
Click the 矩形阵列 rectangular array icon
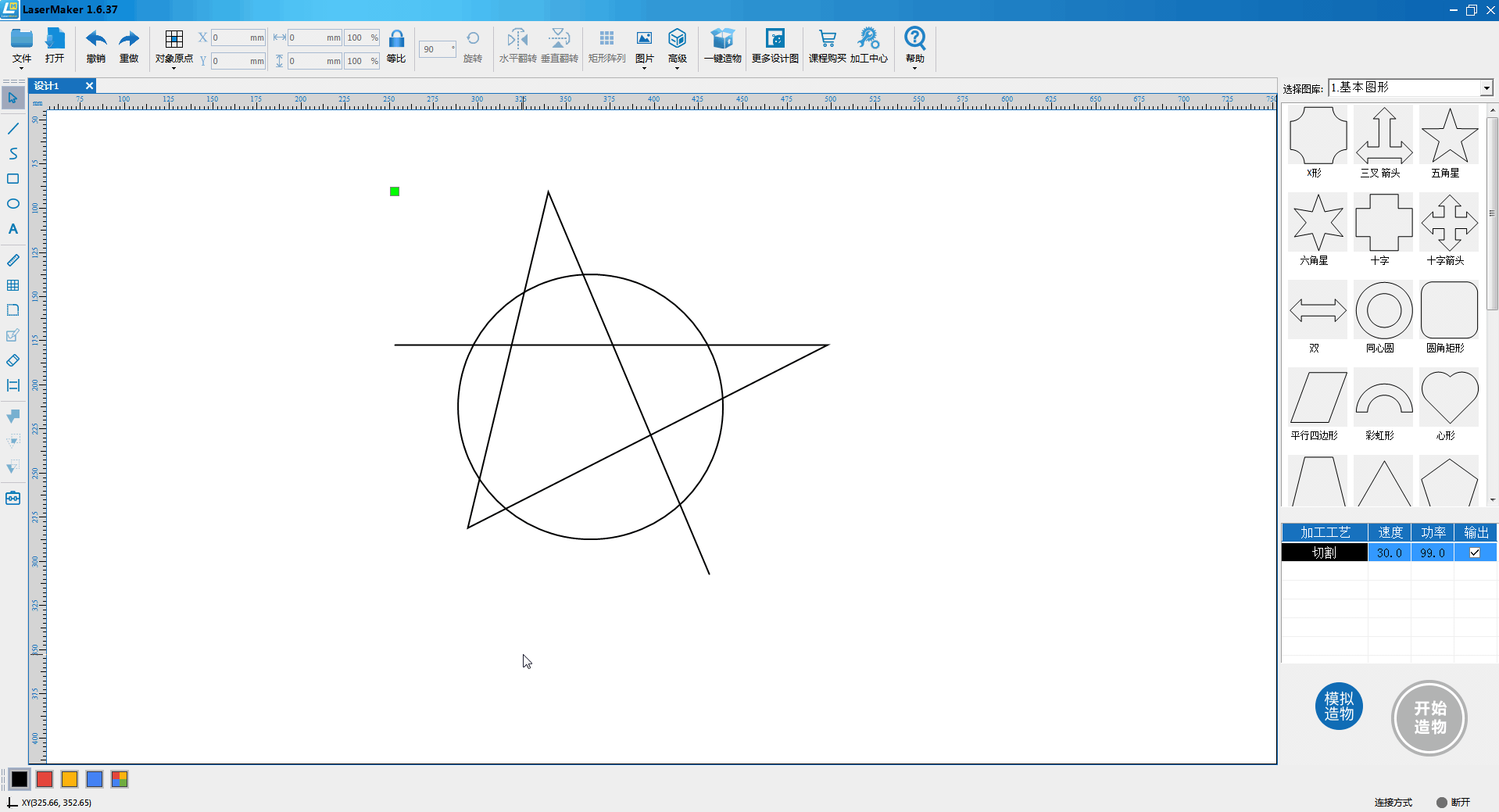click(606, 38)
